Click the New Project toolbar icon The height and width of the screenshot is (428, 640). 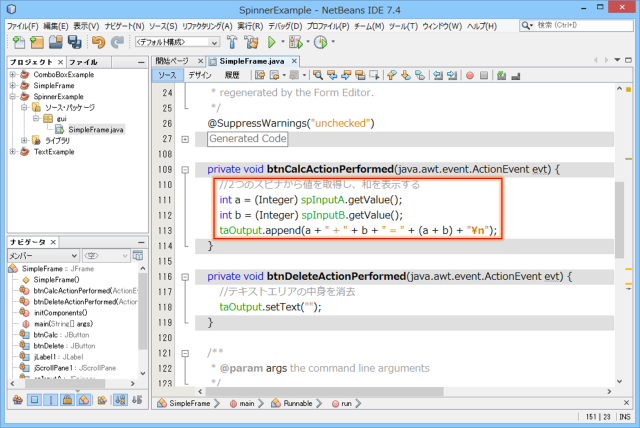(x=37, y=42)
